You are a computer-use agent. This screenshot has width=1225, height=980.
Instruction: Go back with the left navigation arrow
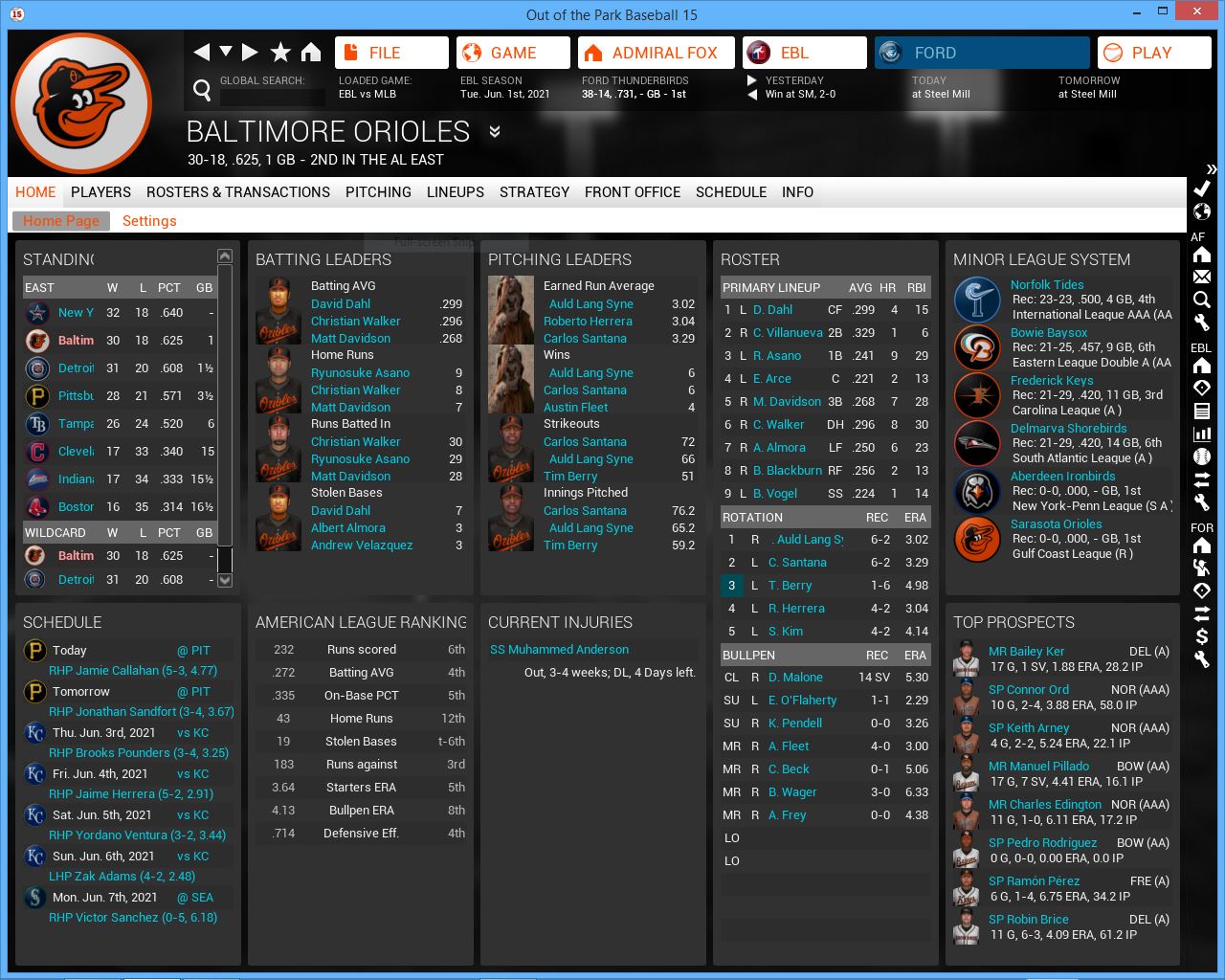[201, 52]
